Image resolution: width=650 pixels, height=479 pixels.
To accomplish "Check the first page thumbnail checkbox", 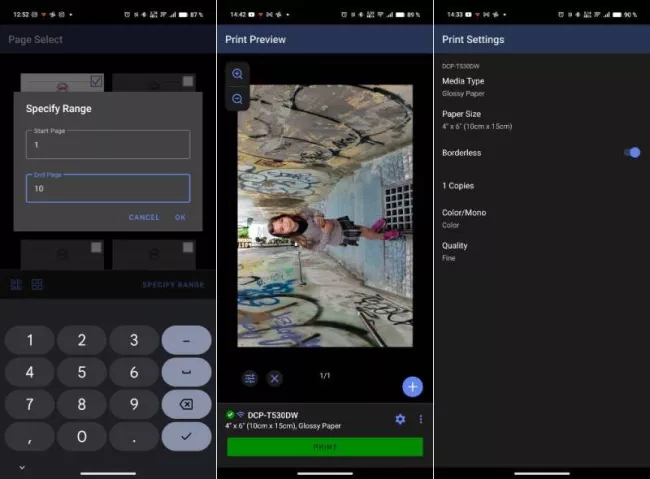I will tap(96, 81).
